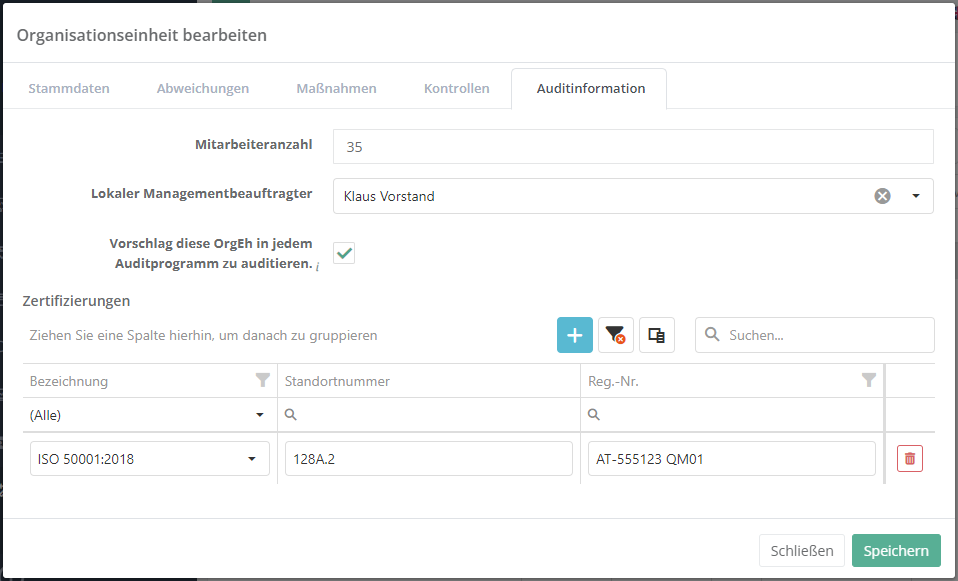
Task: Uncheck the audit program proposal checkbox
Action: tap(344, 253)
